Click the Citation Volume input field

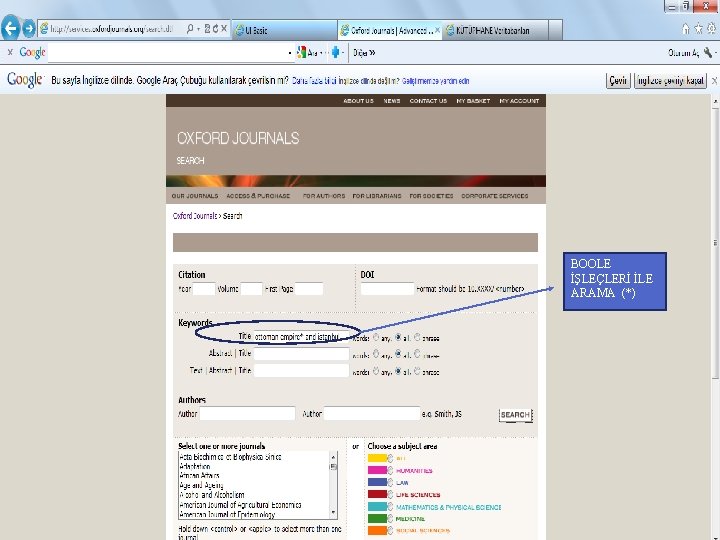point(251,289)
